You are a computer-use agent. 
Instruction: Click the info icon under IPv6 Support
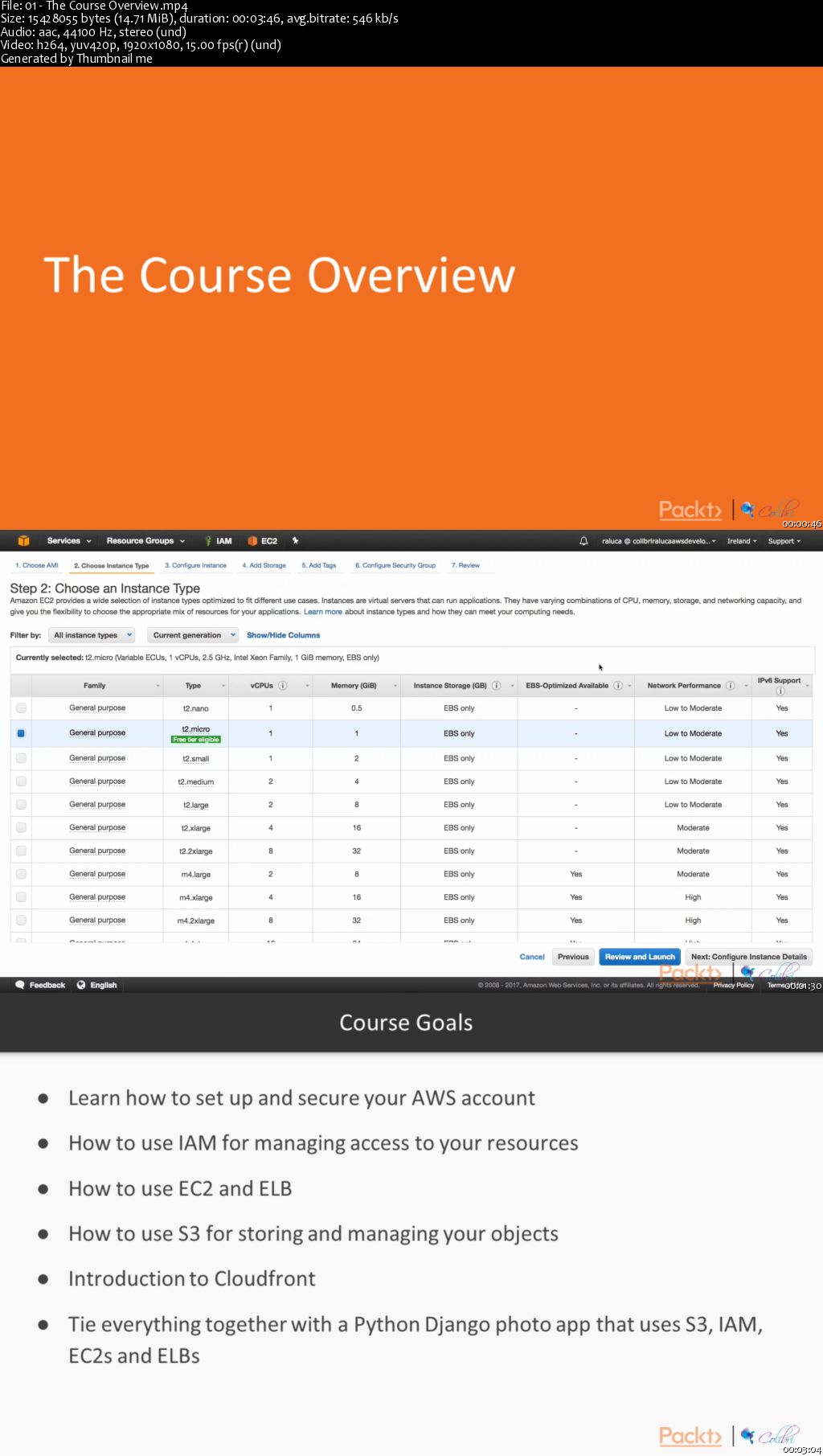[780, 691]
